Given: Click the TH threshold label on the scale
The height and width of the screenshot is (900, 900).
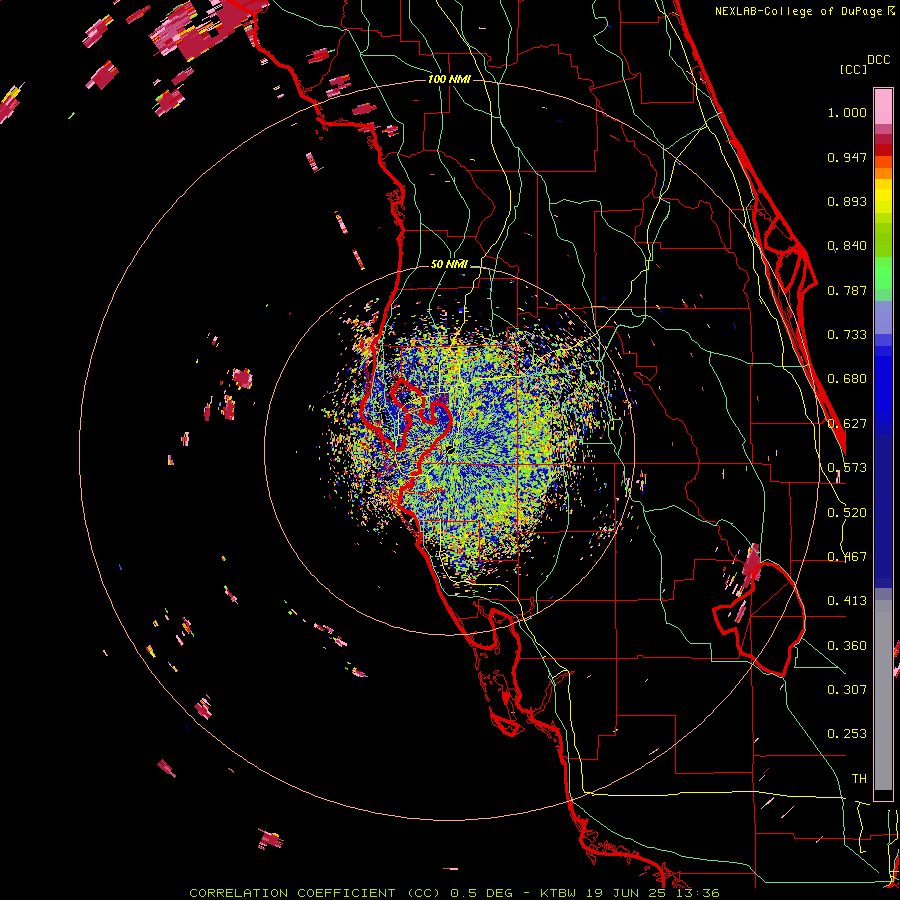Looking at the screenshot, I should [x=859, y=779].
